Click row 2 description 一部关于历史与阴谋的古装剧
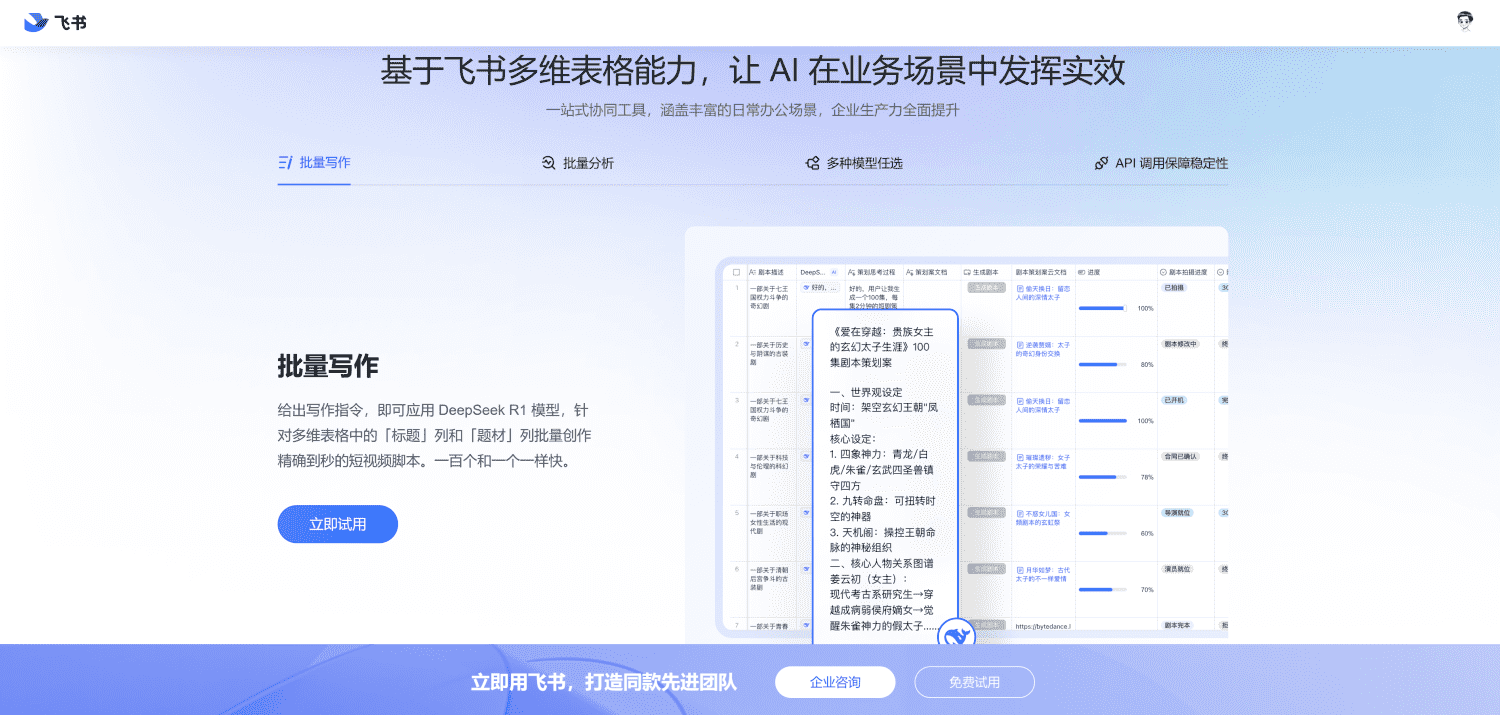 pyautogui.click(x=769, y=353)
